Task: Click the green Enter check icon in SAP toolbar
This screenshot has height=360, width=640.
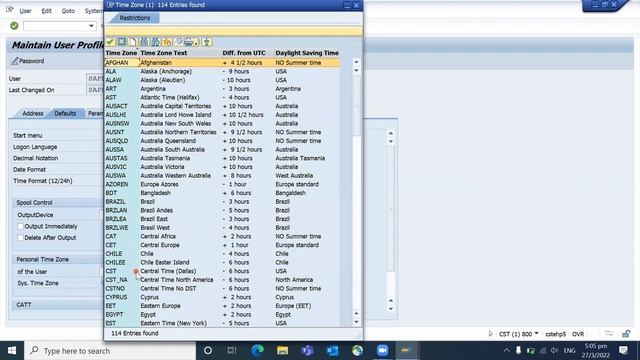Action: (x=14, y=26)
